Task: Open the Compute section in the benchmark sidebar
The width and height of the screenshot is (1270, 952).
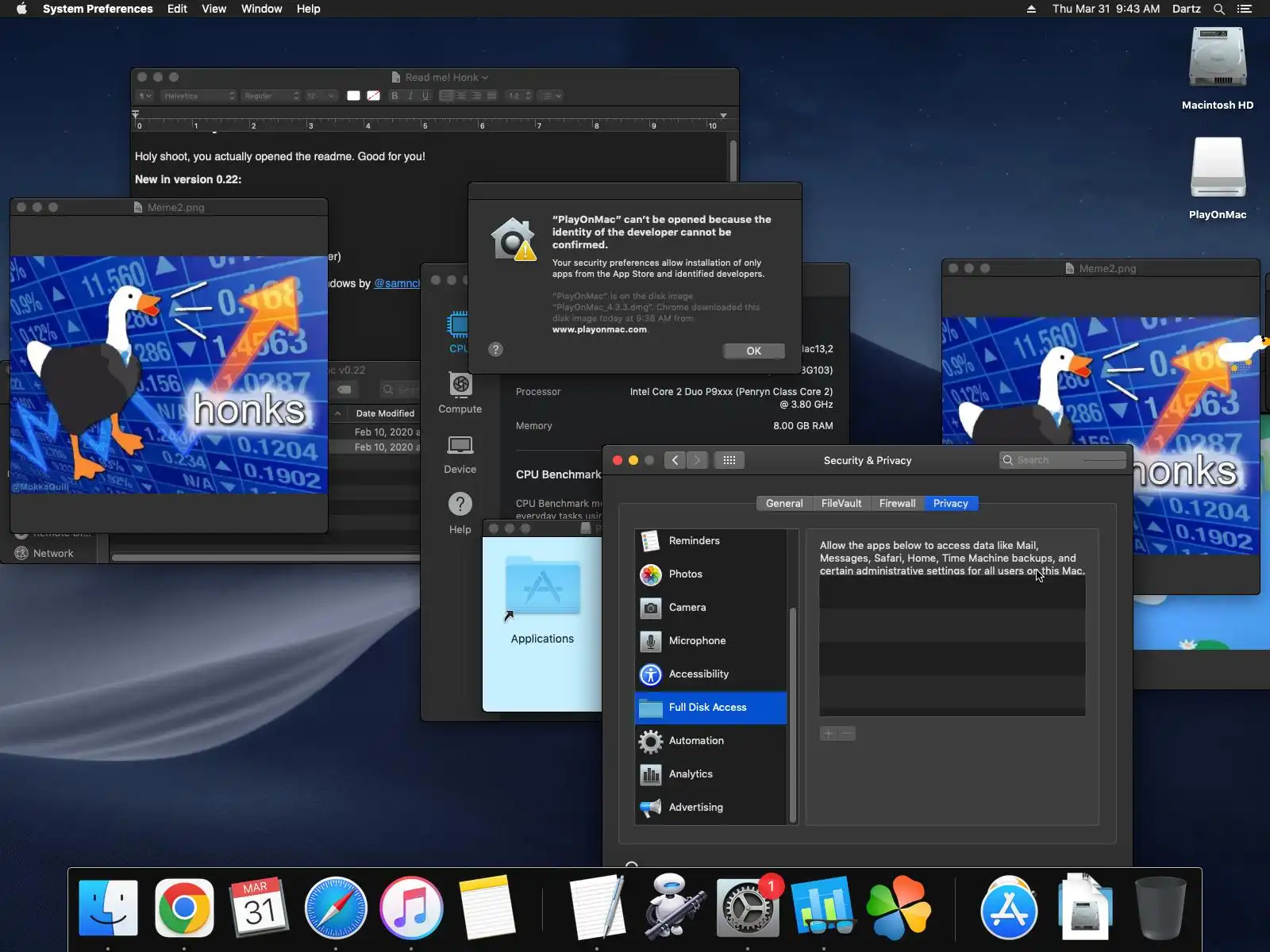Action: pyautogui.click(x=460, y=393)
